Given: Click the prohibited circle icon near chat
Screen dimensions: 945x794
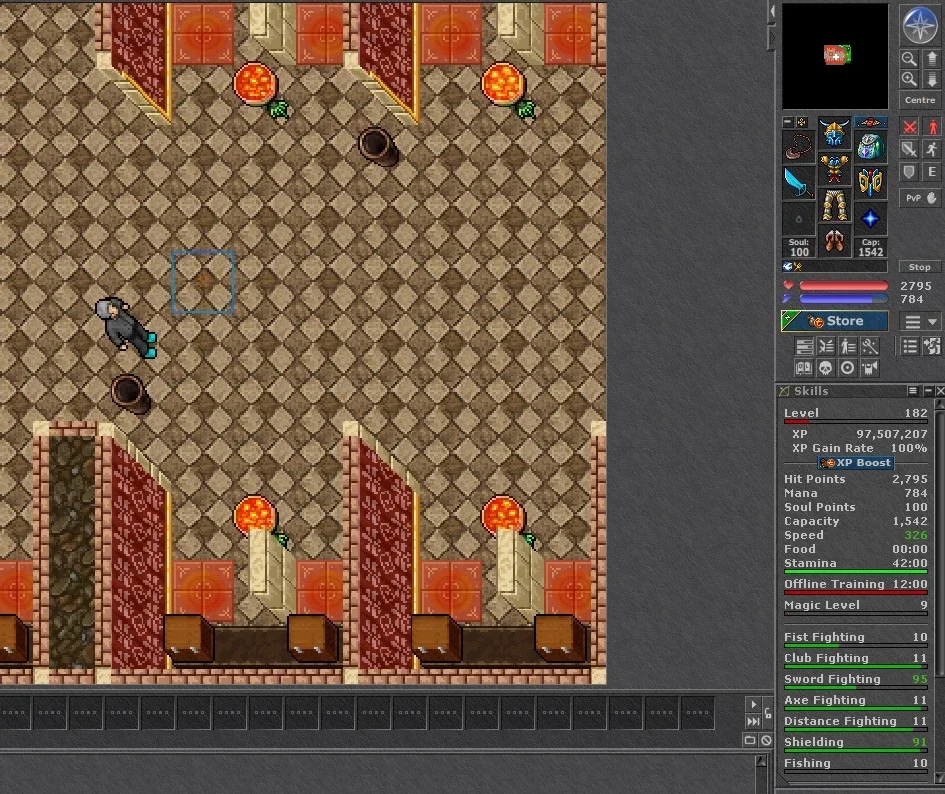Looking at the screenshot, I should tap(766, 740).
